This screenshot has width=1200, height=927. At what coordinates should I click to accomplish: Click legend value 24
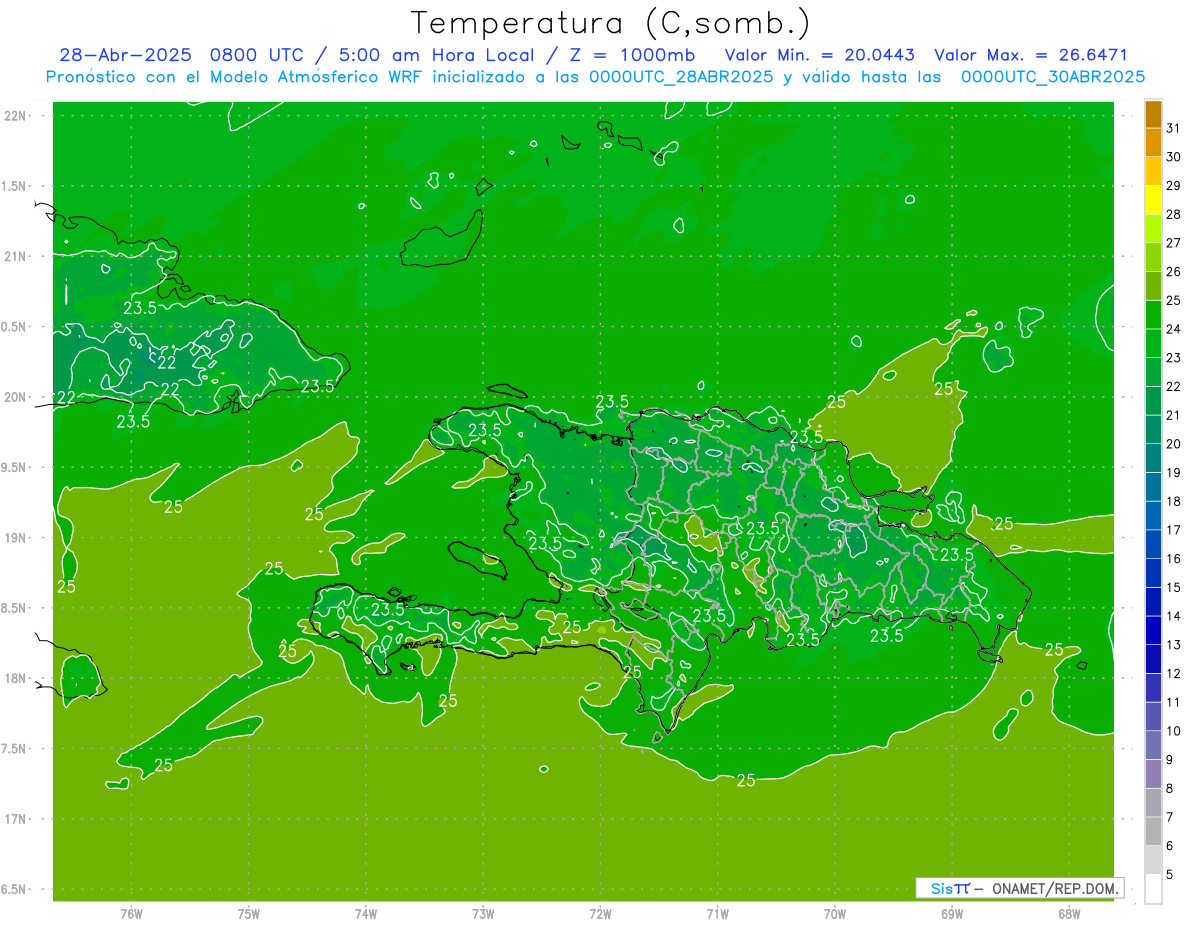tap(1173, 329)
